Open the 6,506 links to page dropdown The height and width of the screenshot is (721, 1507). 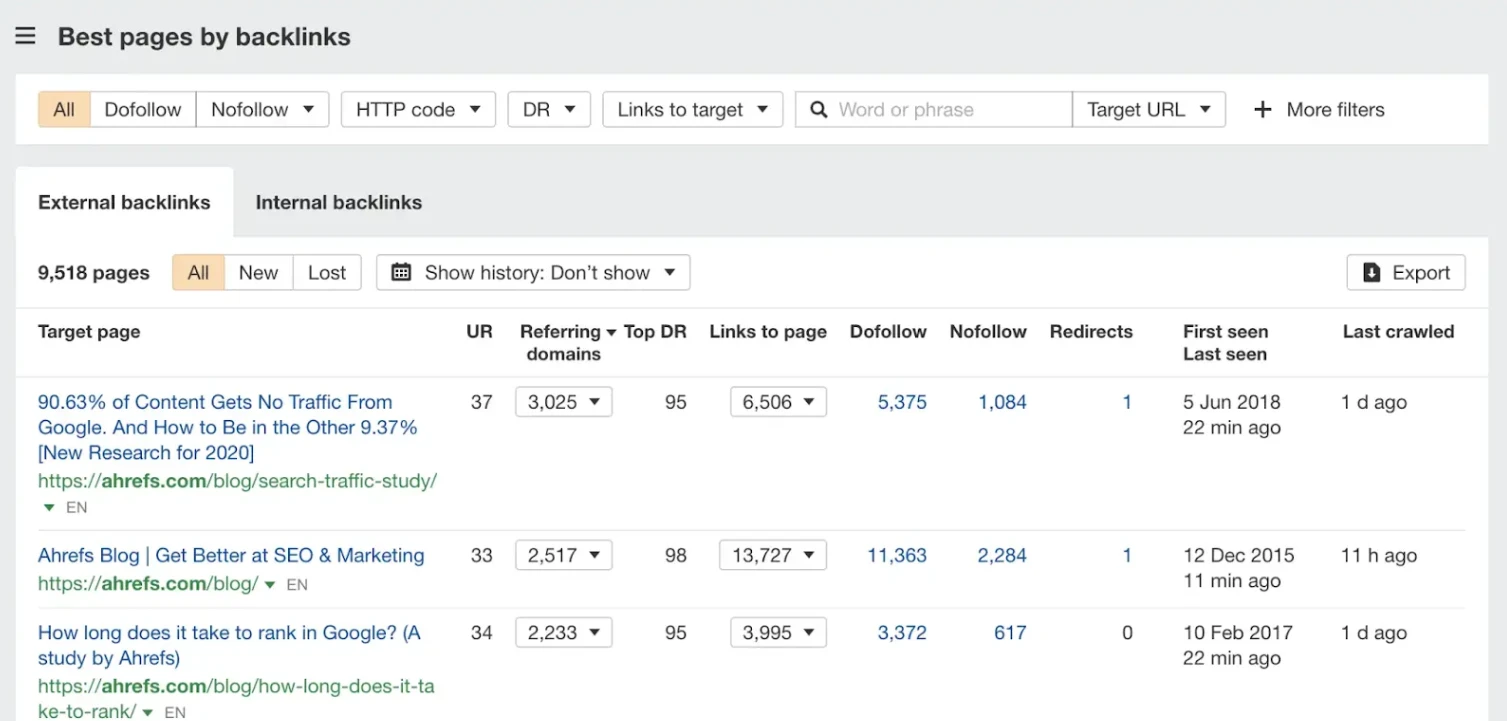pos(778,402)
